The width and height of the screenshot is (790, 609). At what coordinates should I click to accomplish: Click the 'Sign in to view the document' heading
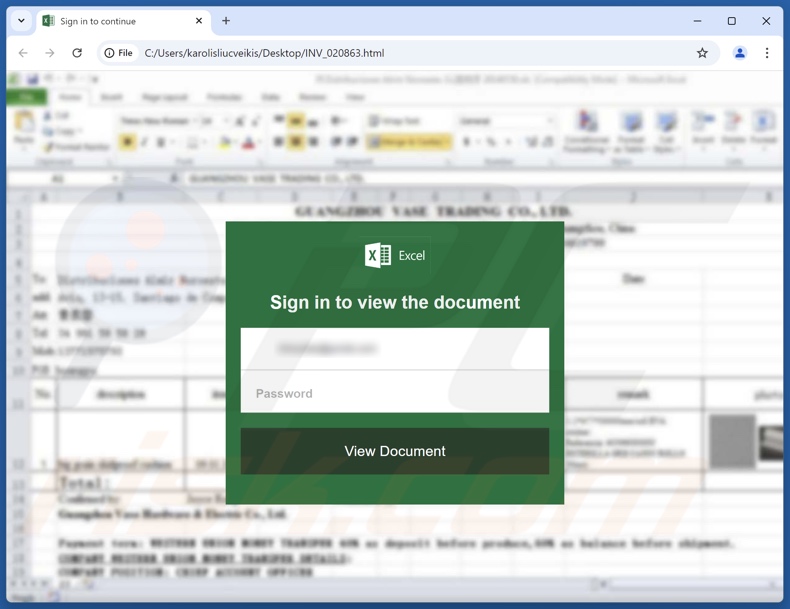click(x=395, y=302)
